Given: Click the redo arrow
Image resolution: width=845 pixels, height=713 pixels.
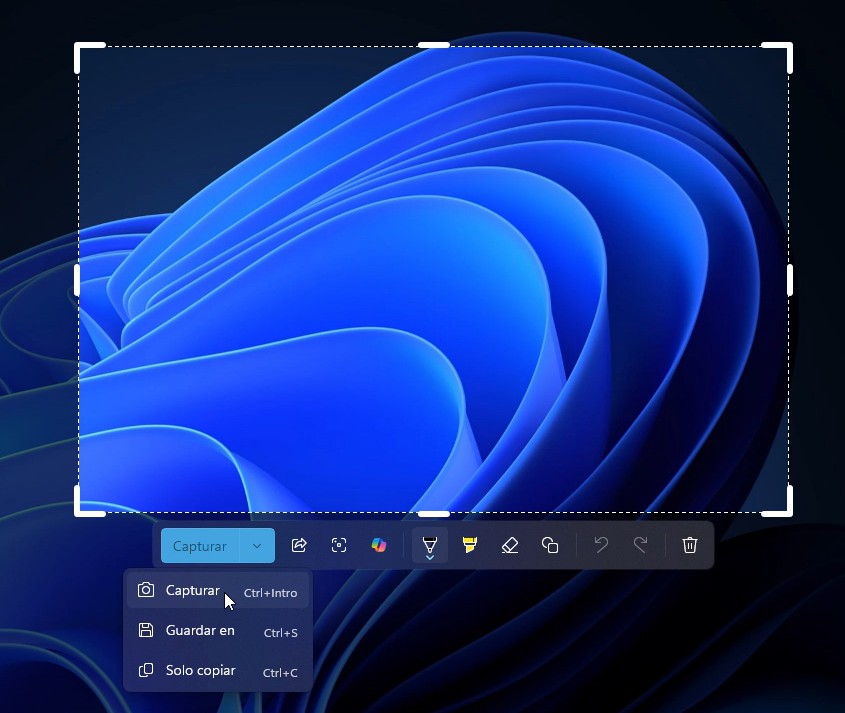Looking at the screenshot, I should tap(640, 545).
